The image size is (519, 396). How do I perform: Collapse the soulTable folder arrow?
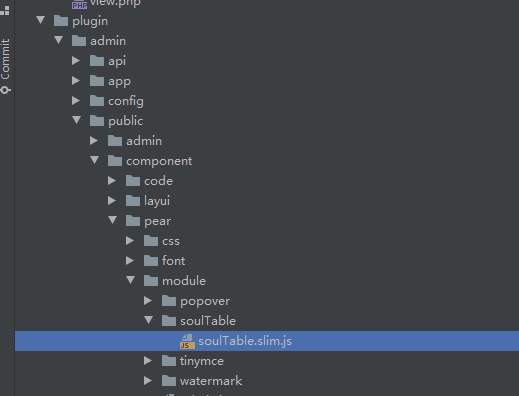click(149, 320)
